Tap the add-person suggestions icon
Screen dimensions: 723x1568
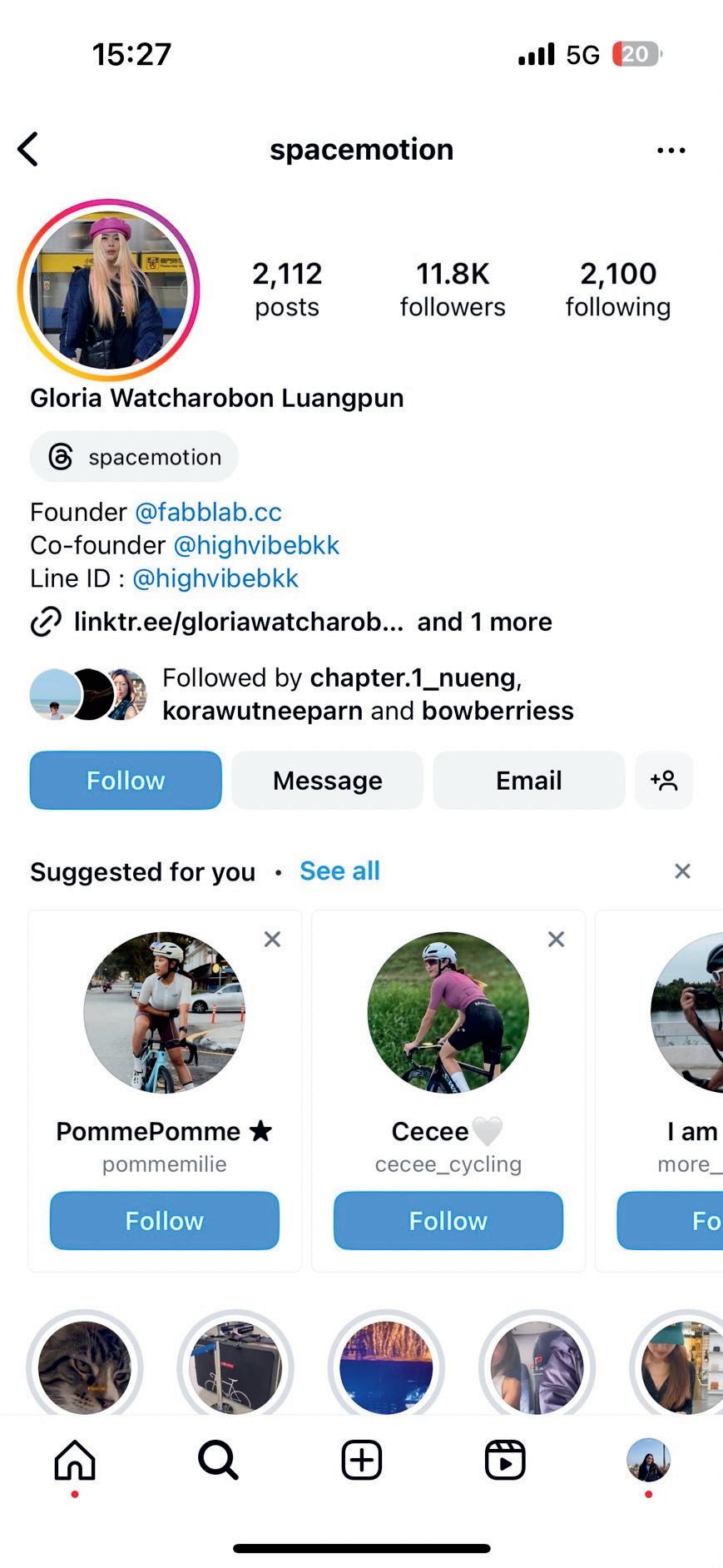click(664, 781)
